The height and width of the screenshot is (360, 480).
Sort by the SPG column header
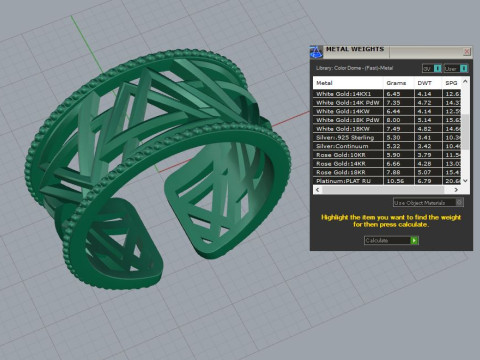coord(452,83)
